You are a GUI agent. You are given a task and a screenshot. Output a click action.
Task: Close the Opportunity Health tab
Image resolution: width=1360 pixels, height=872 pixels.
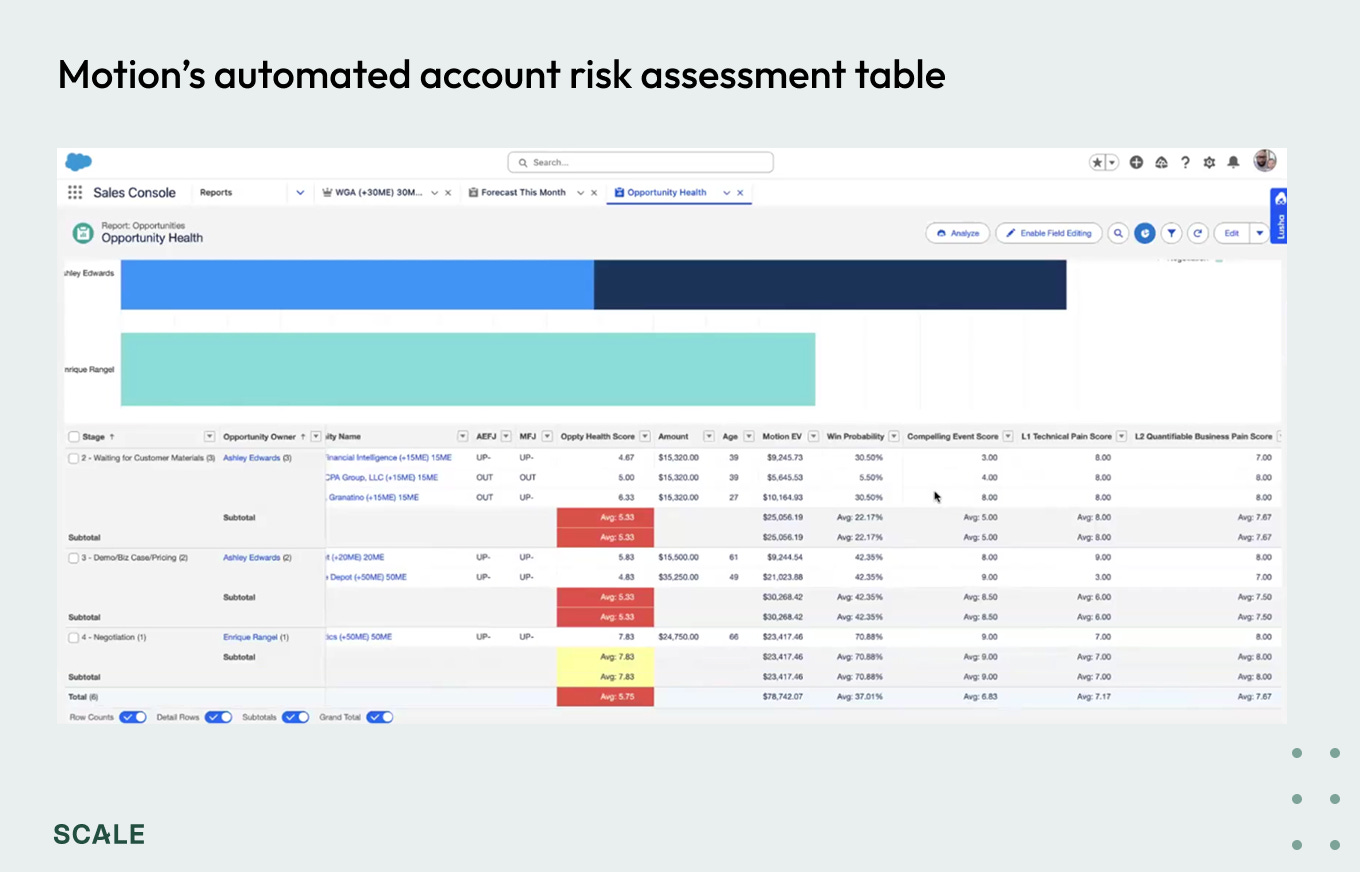pos(740,193)
